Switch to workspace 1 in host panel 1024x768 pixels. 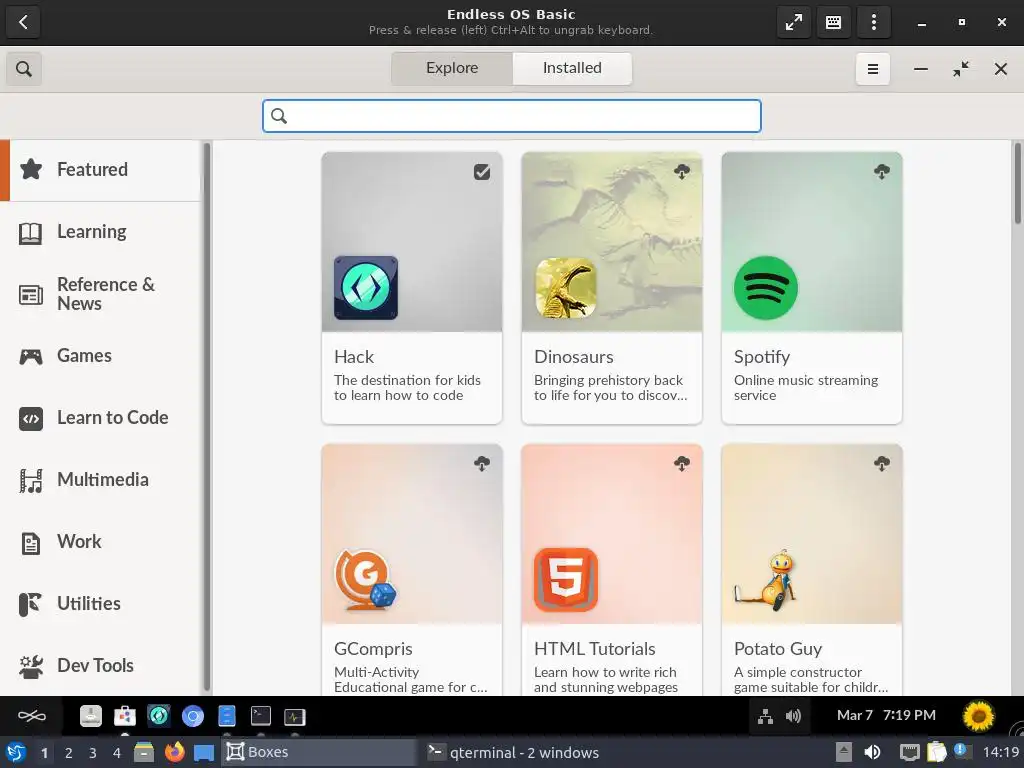(x=44, y=753)
